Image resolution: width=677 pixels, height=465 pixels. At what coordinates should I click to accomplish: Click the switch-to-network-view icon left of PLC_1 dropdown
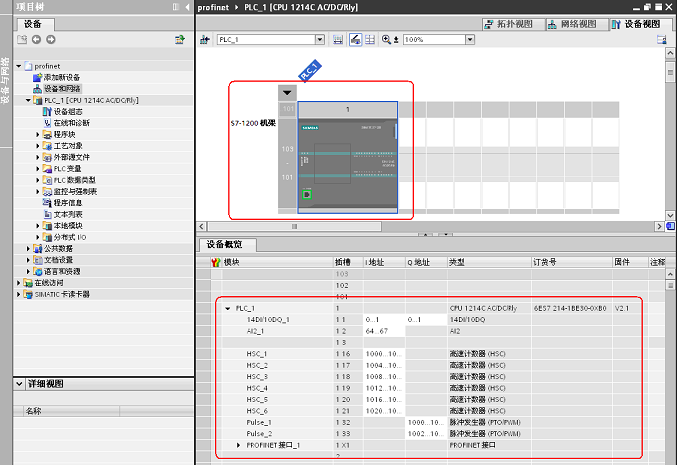[205, 40]
